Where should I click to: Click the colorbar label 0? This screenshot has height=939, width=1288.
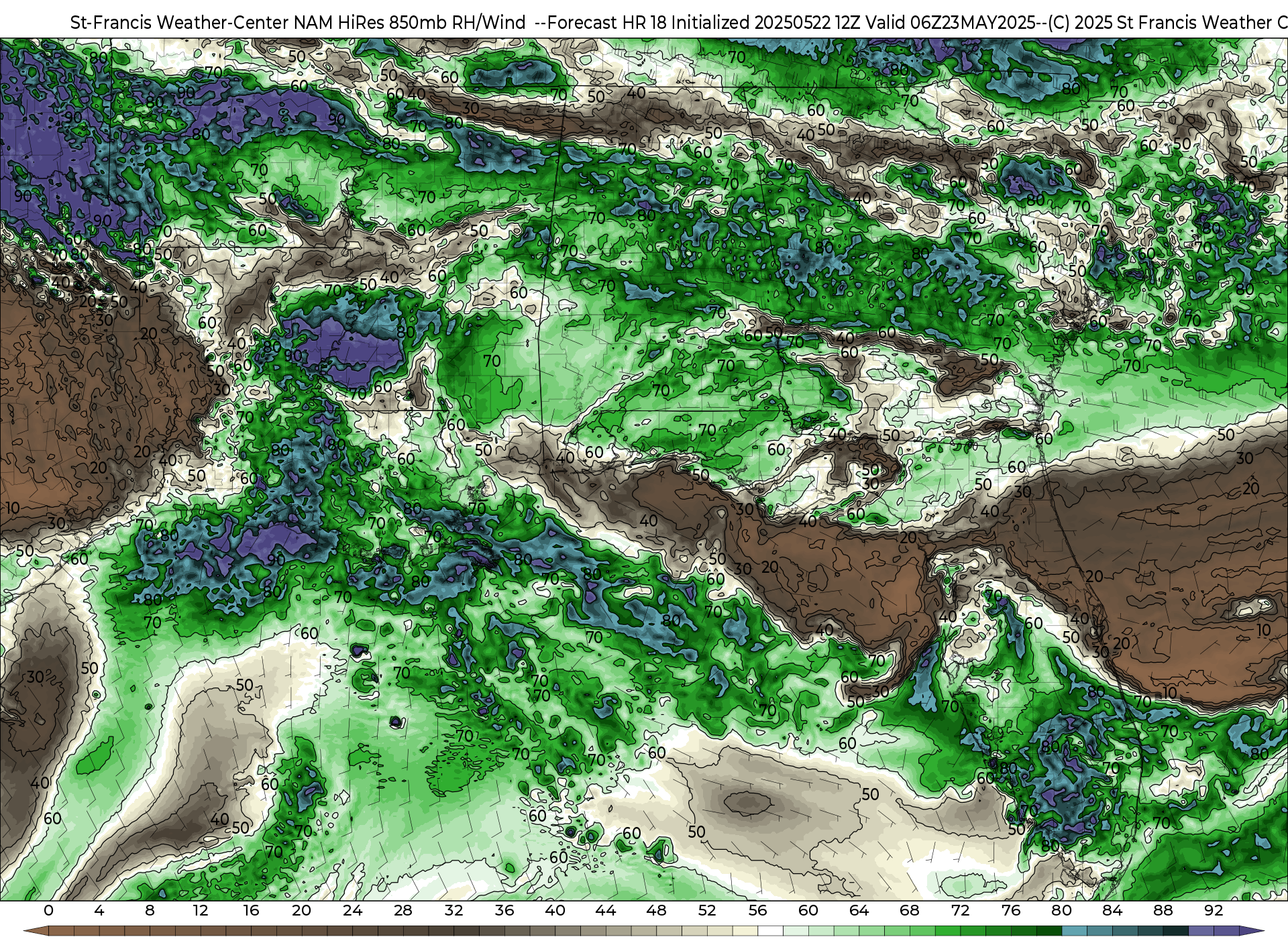[x=48, y=910]
